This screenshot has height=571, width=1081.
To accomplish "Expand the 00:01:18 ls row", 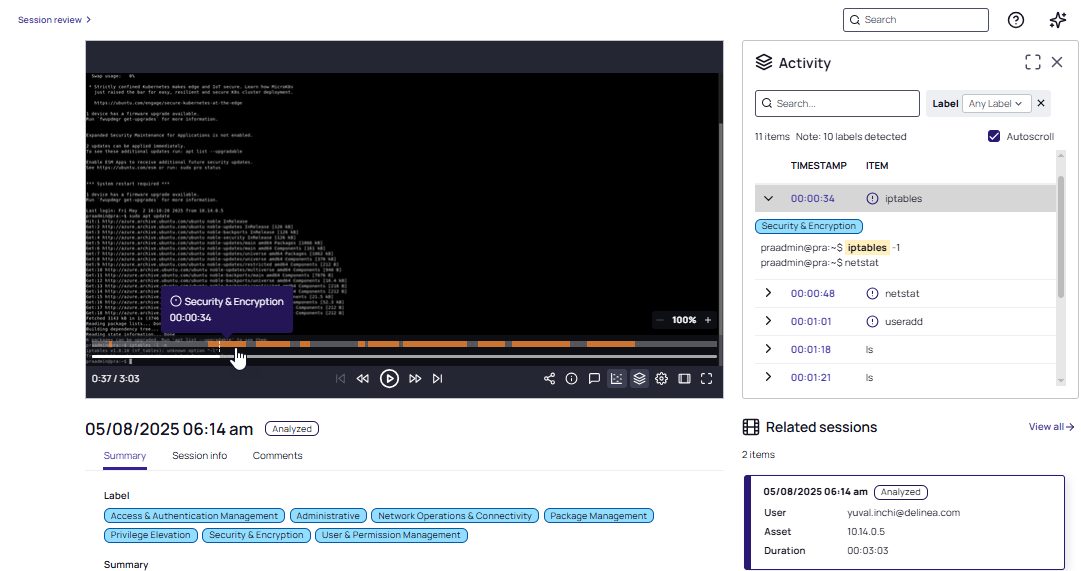I will [x=768, y=349].
